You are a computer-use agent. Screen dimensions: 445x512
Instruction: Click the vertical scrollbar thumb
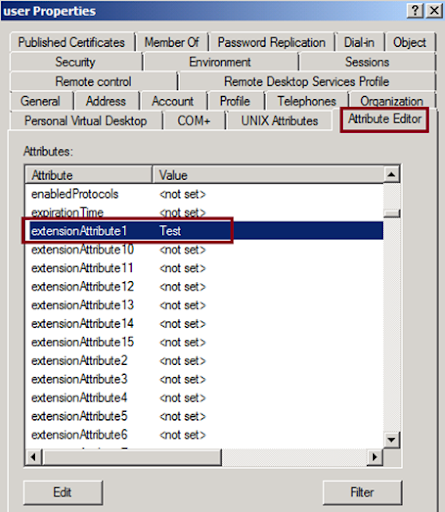tap(392, 213)
